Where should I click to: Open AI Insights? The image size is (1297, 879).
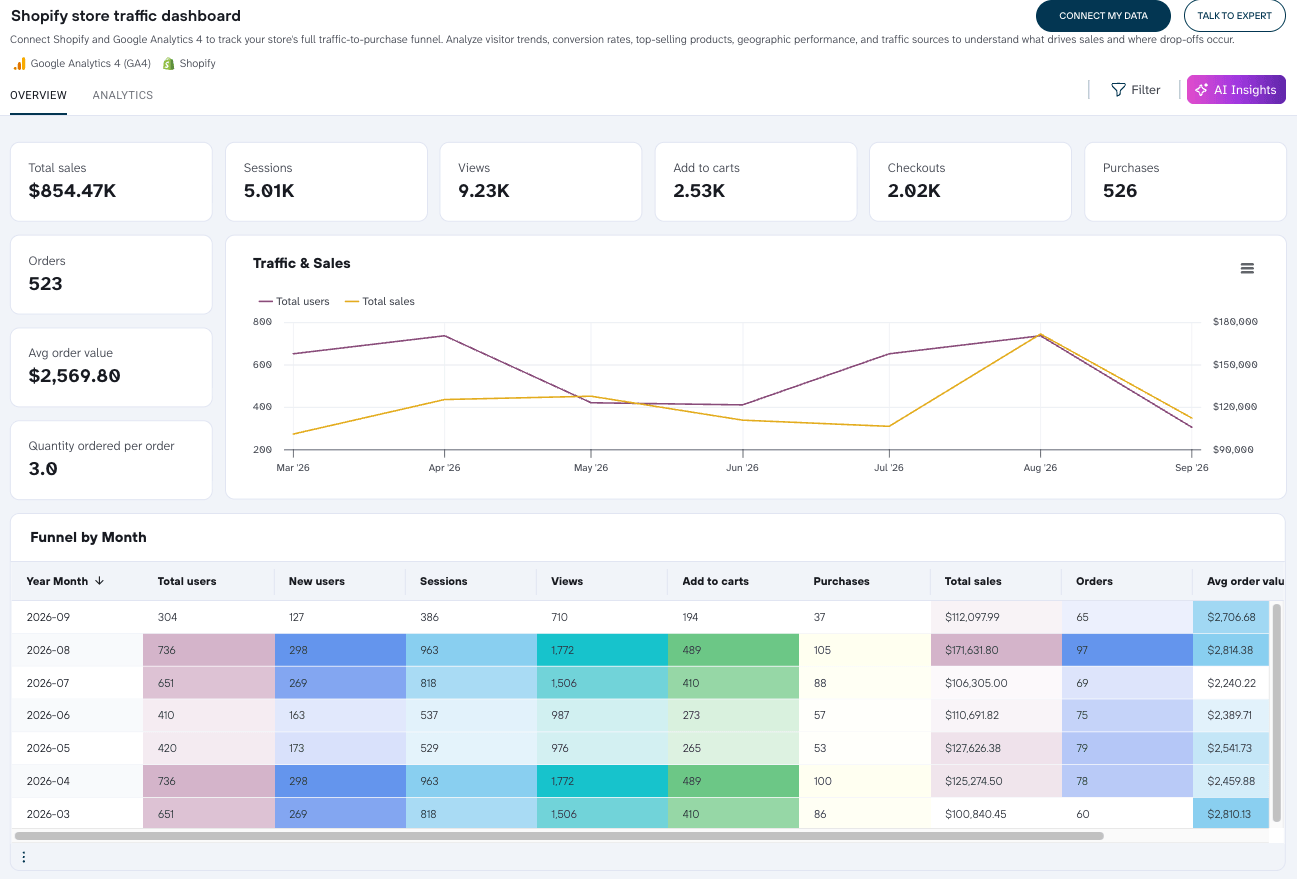[1236, 90]
